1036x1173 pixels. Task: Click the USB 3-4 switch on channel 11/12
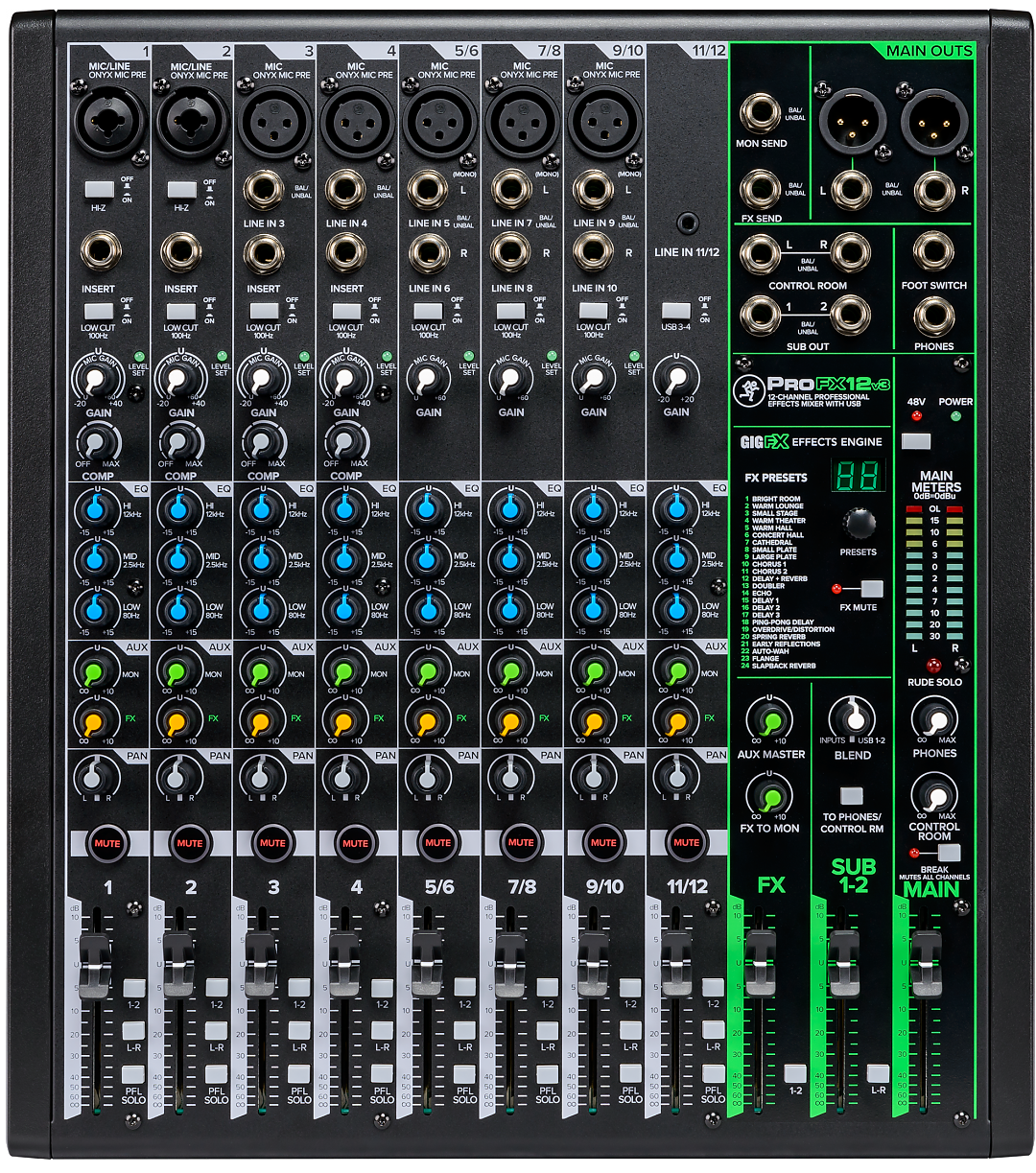676,311
